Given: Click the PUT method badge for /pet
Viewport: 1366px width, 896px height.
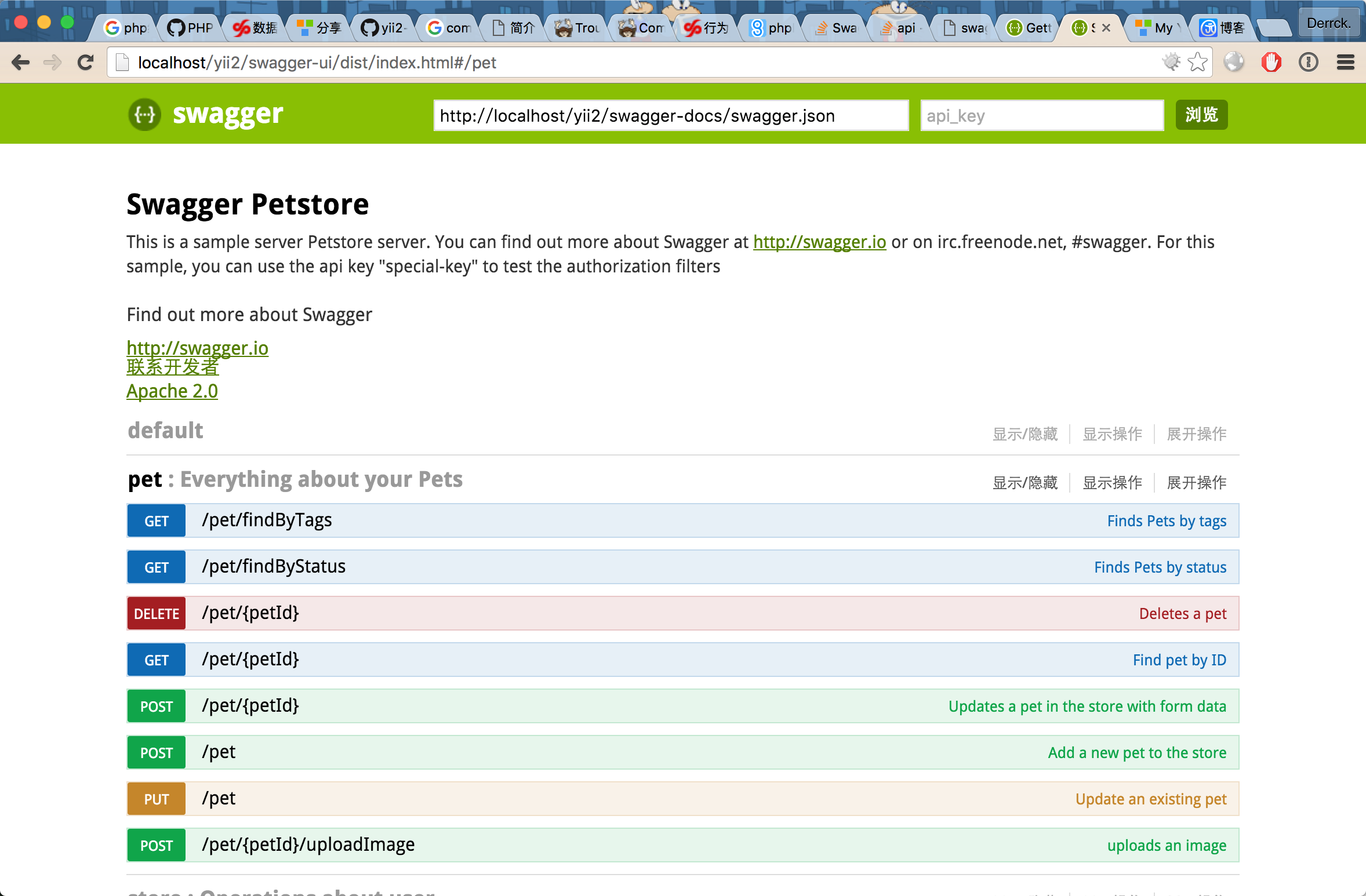Looking at the screenshot, I should [157, 799].
